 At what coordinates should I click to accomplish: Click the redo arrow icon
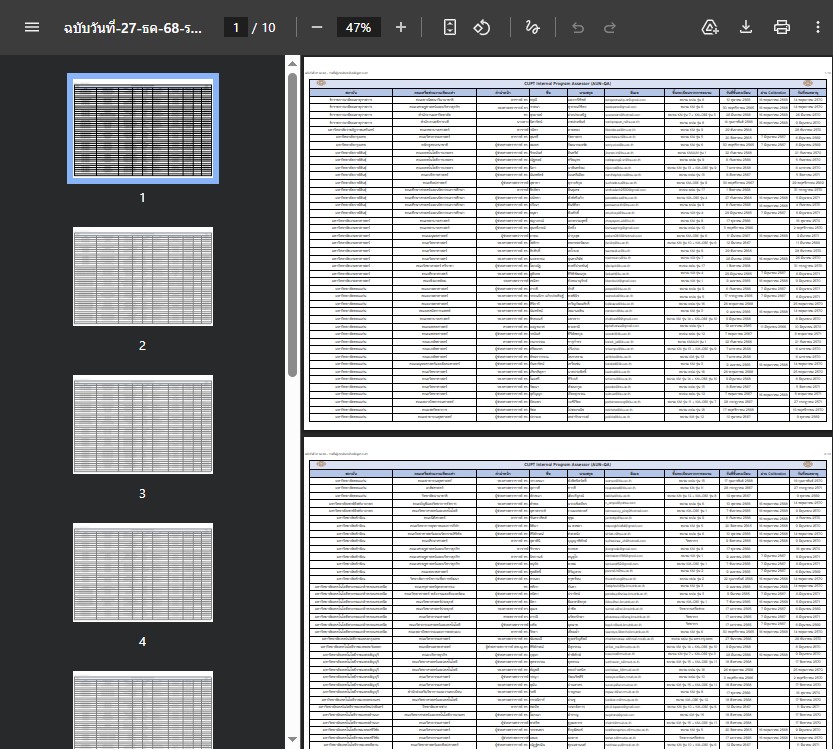[609, 27]
